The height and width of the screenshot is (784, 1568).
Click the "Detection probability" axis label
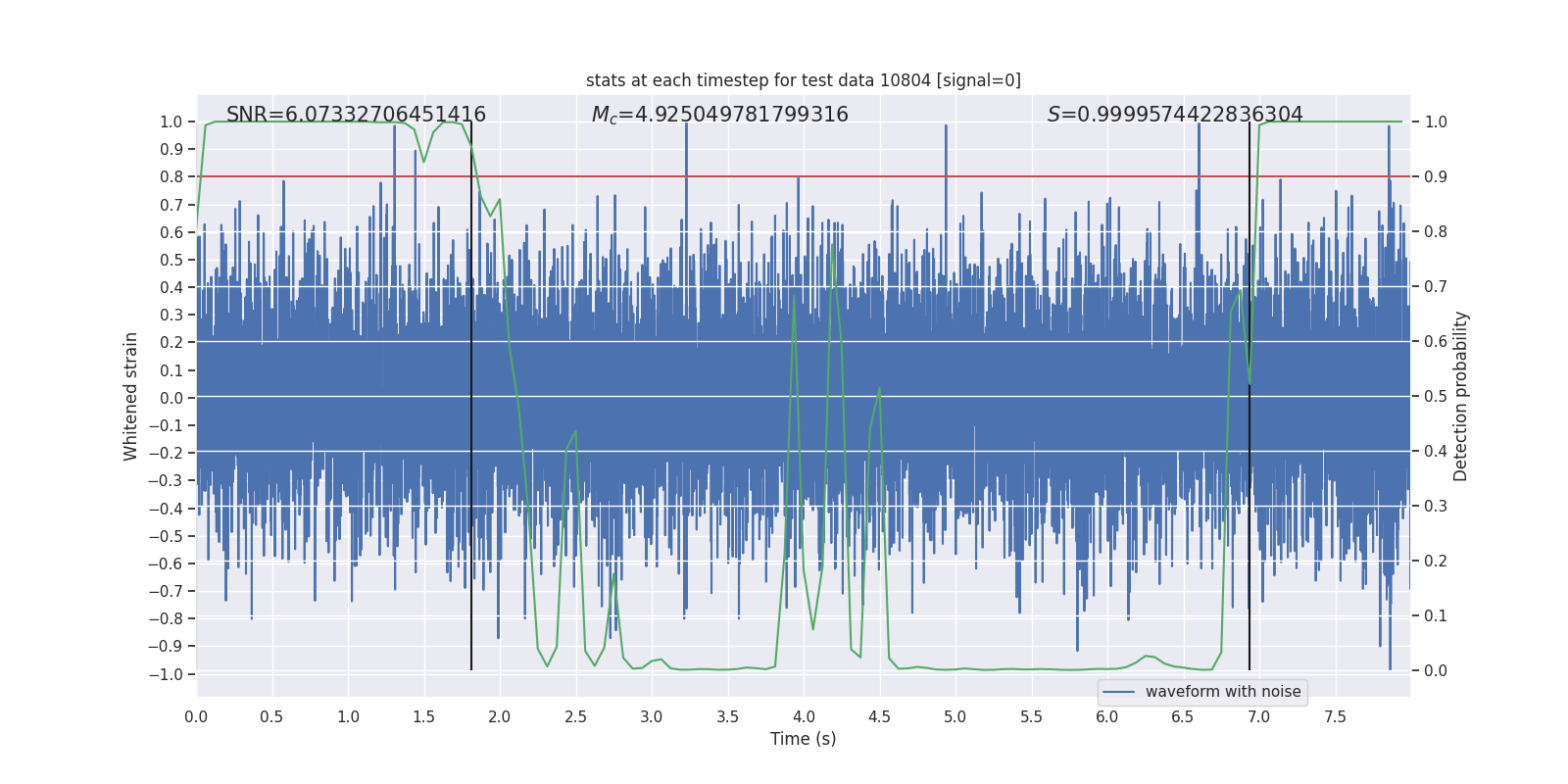(1461, 396)
